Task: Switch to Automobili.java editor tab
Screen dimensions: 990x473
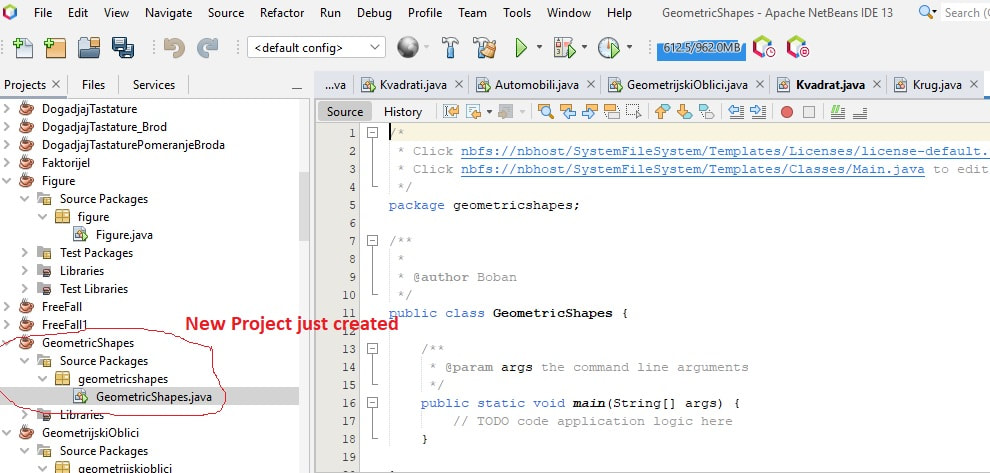Action: click(x=537, y=85)
